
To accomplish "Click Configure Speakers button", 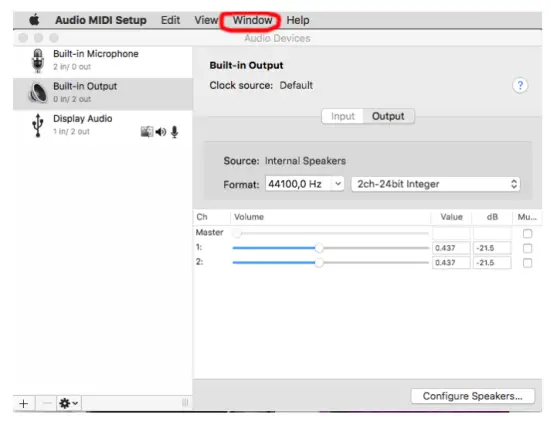I will click(472, 396).
